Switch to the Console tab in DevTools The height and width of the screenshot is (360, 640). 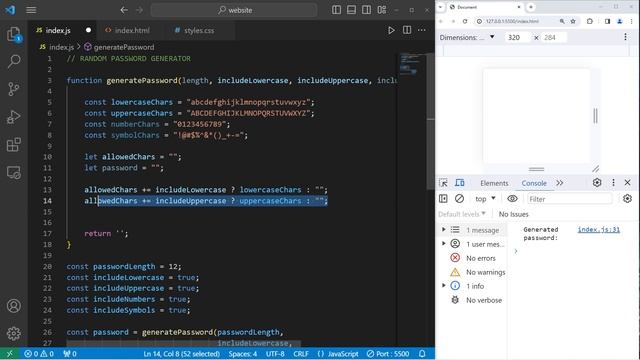click(x=534, y=183)
